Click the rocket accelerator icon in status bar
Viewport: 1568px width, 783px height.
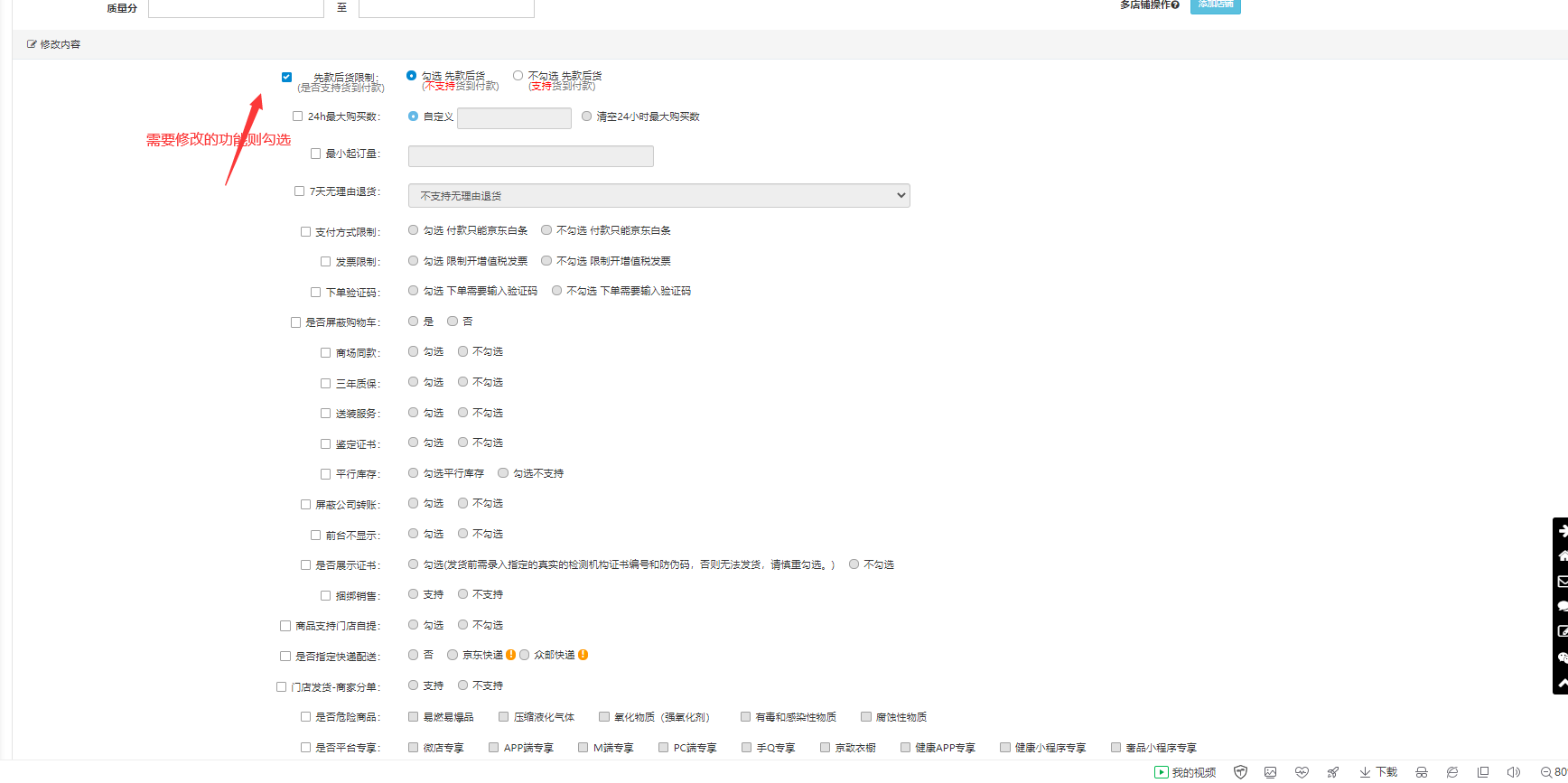(1332, 772)
